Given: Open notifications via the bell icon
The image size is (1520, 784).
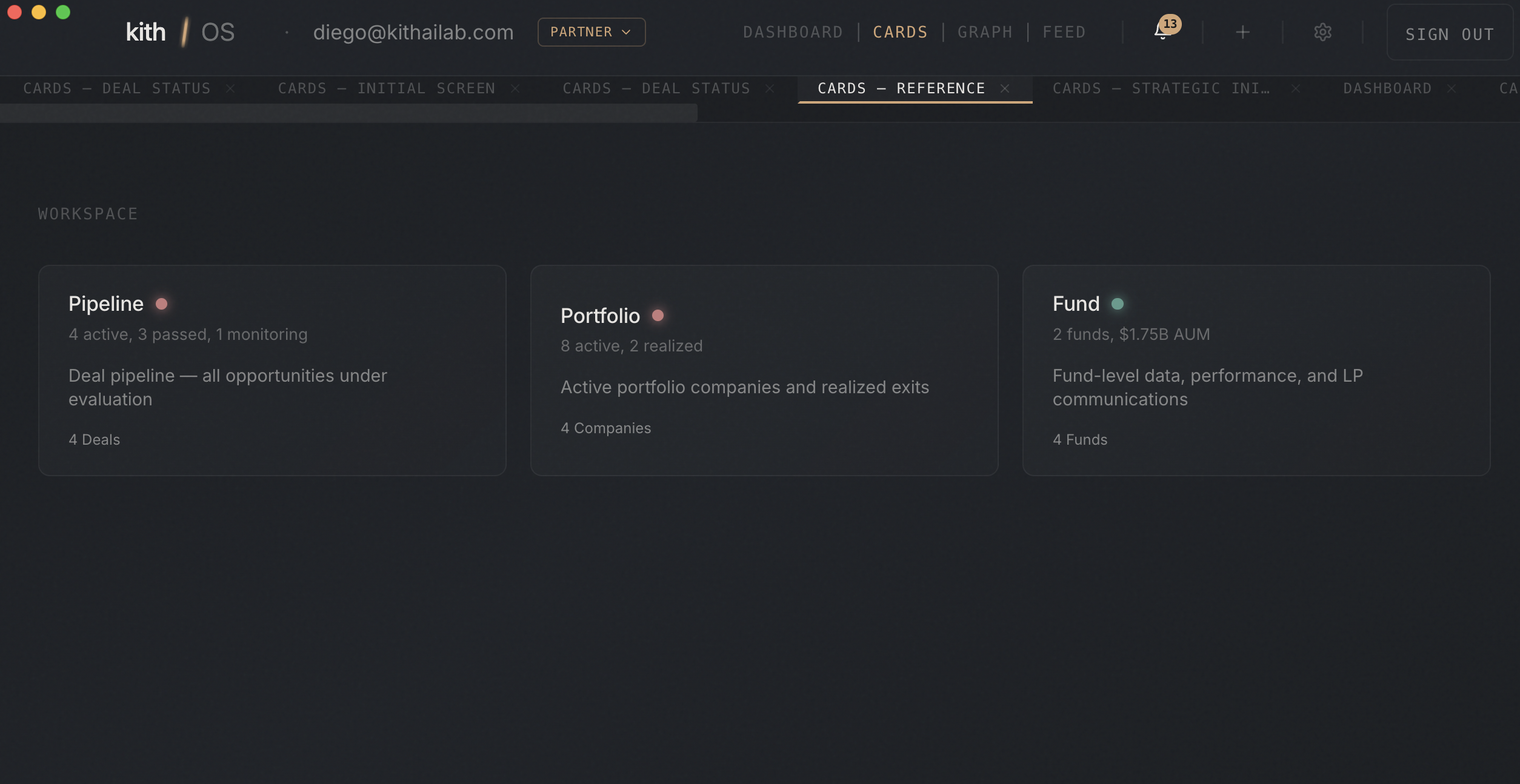Looking at the screenshot, I should pyautogui.click(x=1162, y=33).
